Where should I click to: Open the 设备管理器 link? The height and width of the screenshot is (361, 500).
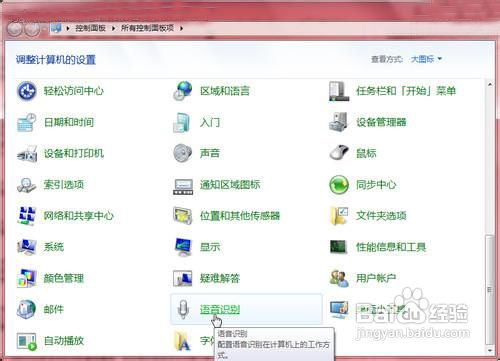pos(381,122)
